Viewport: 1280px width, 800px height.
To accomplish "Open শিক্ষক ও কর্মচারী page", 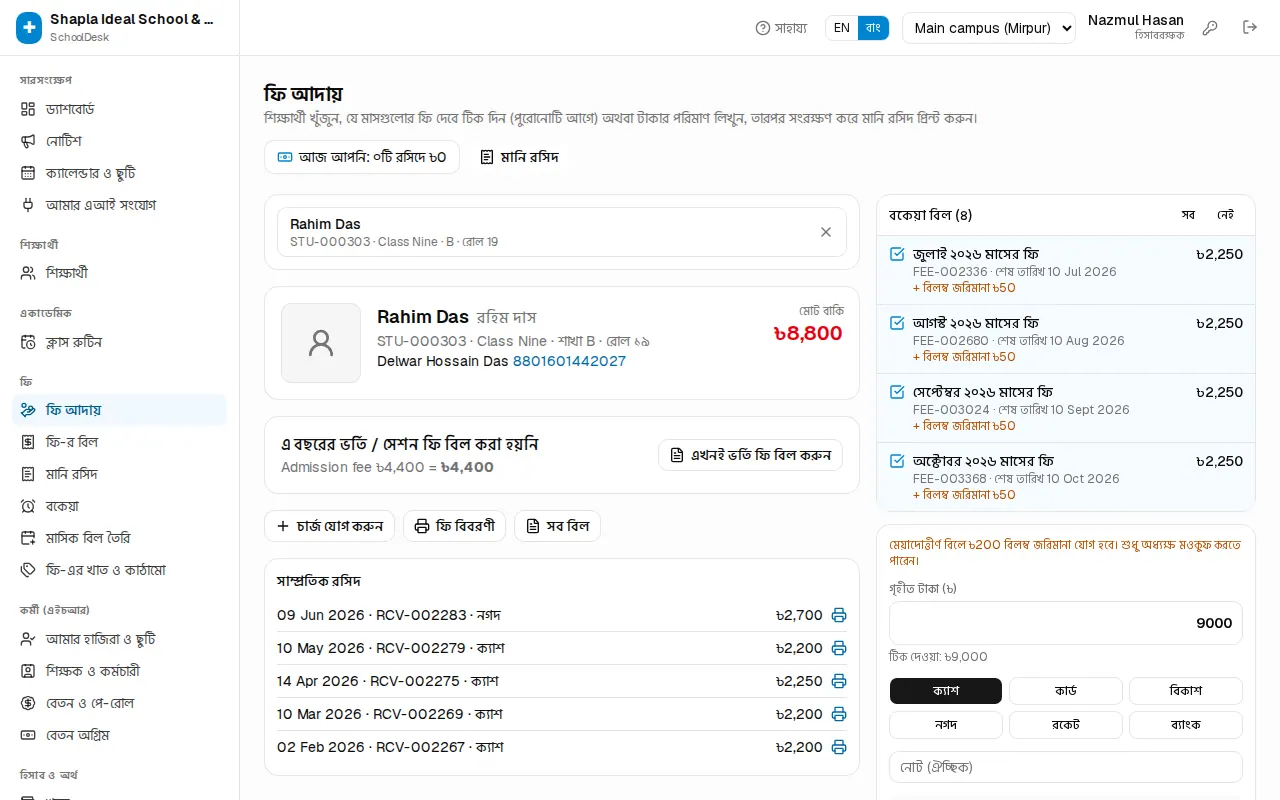I will [x=119, y=671].
